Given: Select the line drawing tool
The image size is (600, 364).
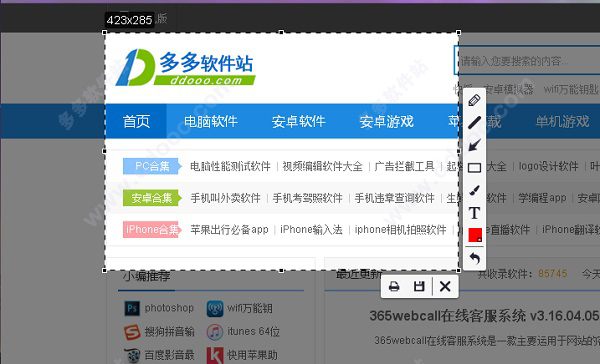Looking at the screenshot, I should pos(474,122).
